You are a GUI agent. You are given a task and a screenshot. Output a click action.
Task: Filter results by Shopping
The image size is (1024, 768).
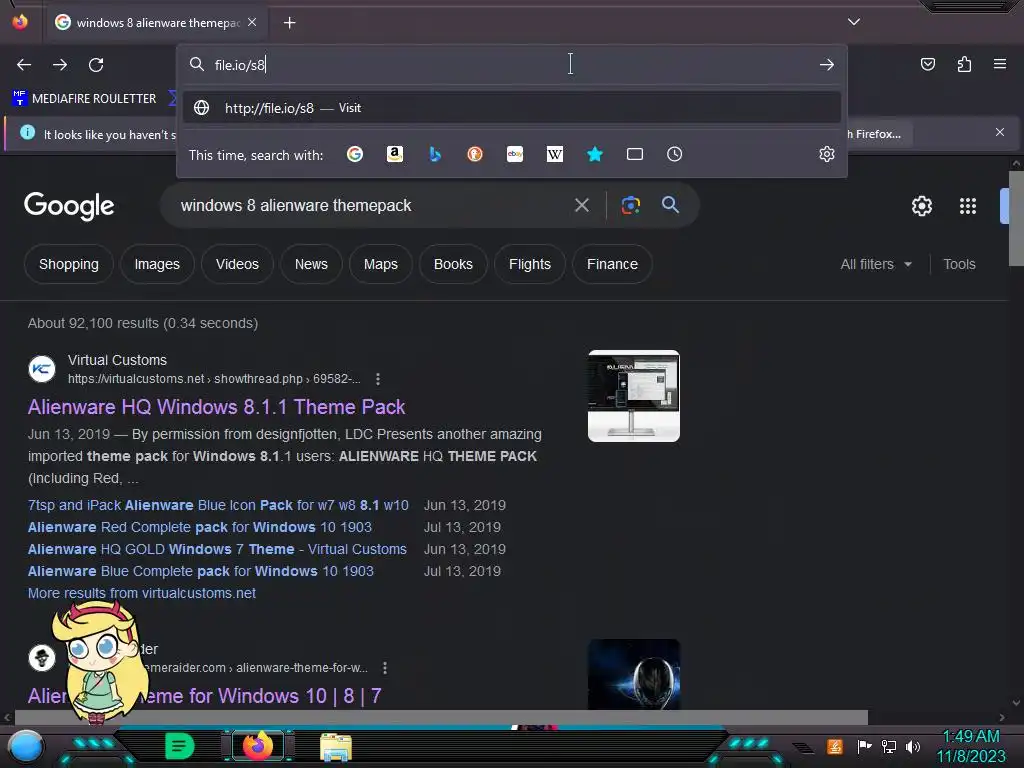pos(69,264)
